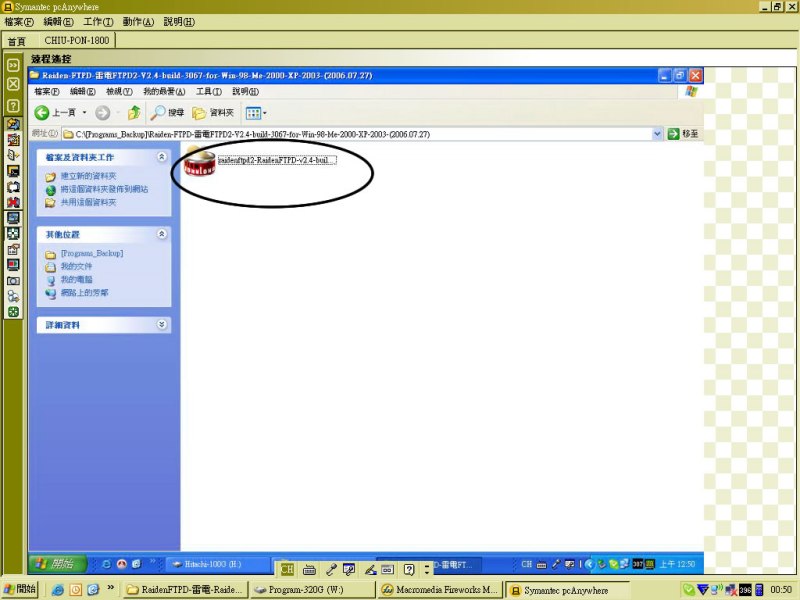This screenshot has width=800, height=600.
Task: Collapse the 其他位置 panel
Action: click(162, 234)
